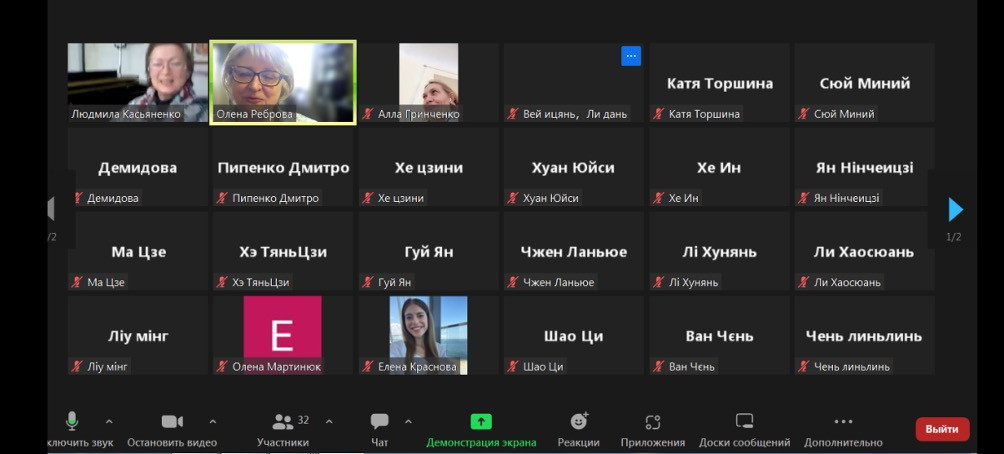Expand audio options arrow next to microphone

(x=109, y=421)
